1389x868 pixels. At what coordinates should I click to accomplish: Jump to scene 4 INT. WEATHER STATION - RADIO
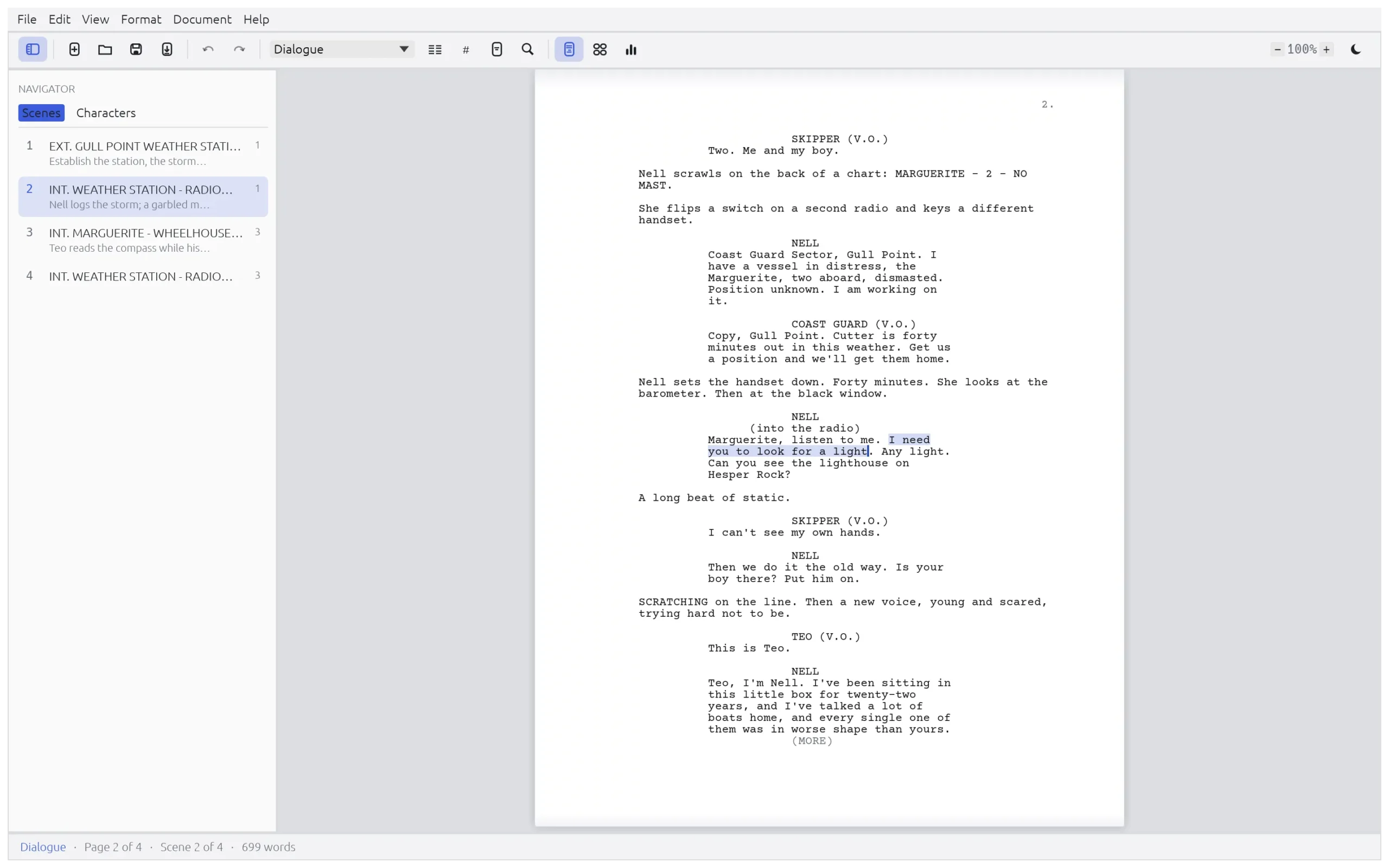point(143,276)
